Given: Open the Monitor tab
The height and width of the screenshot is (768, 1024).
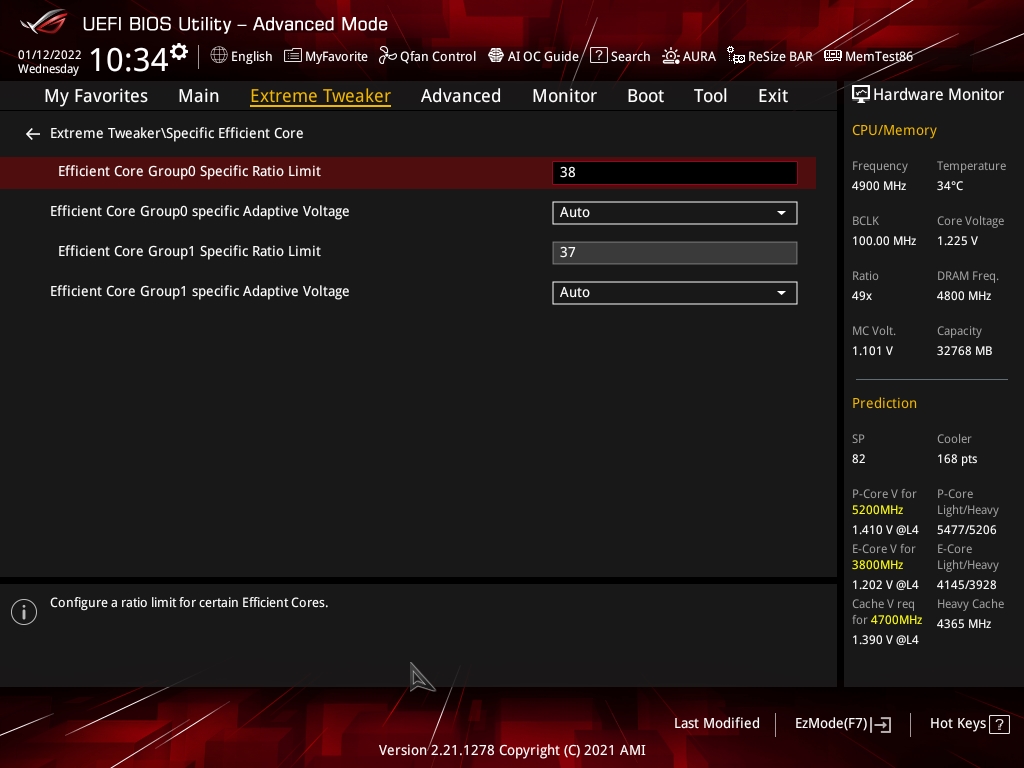Looking at the screenshot, I should coord(564,96).
